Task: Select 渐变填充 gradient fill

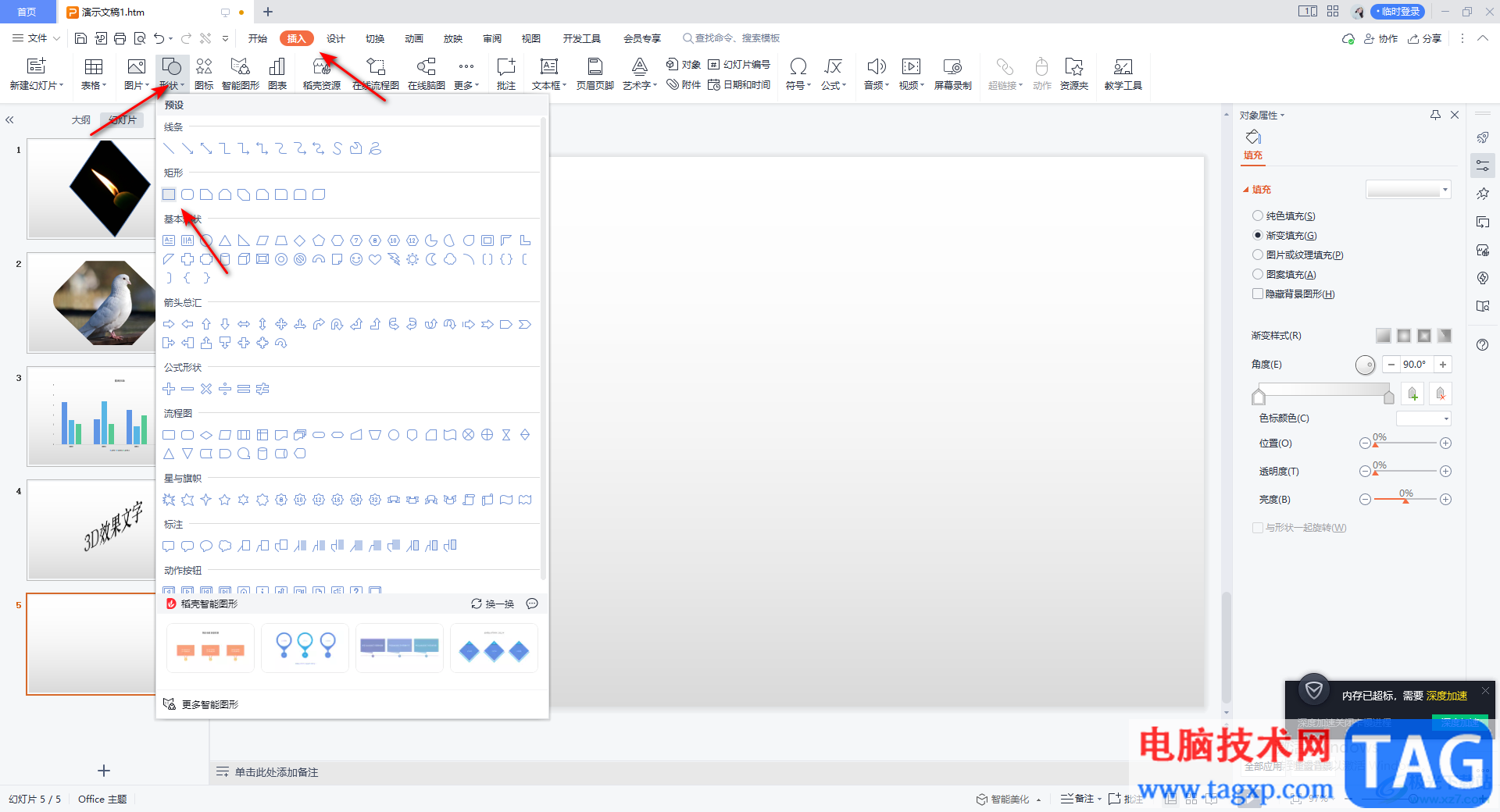Action: pyautogui.click(x=1284, y=235)
